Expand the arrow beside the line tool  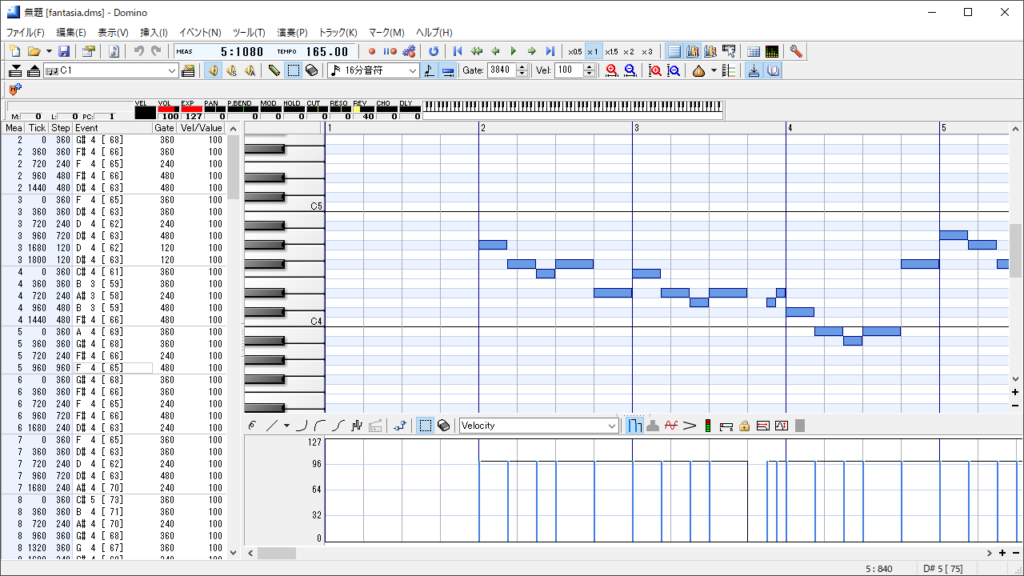pos(287,426)
